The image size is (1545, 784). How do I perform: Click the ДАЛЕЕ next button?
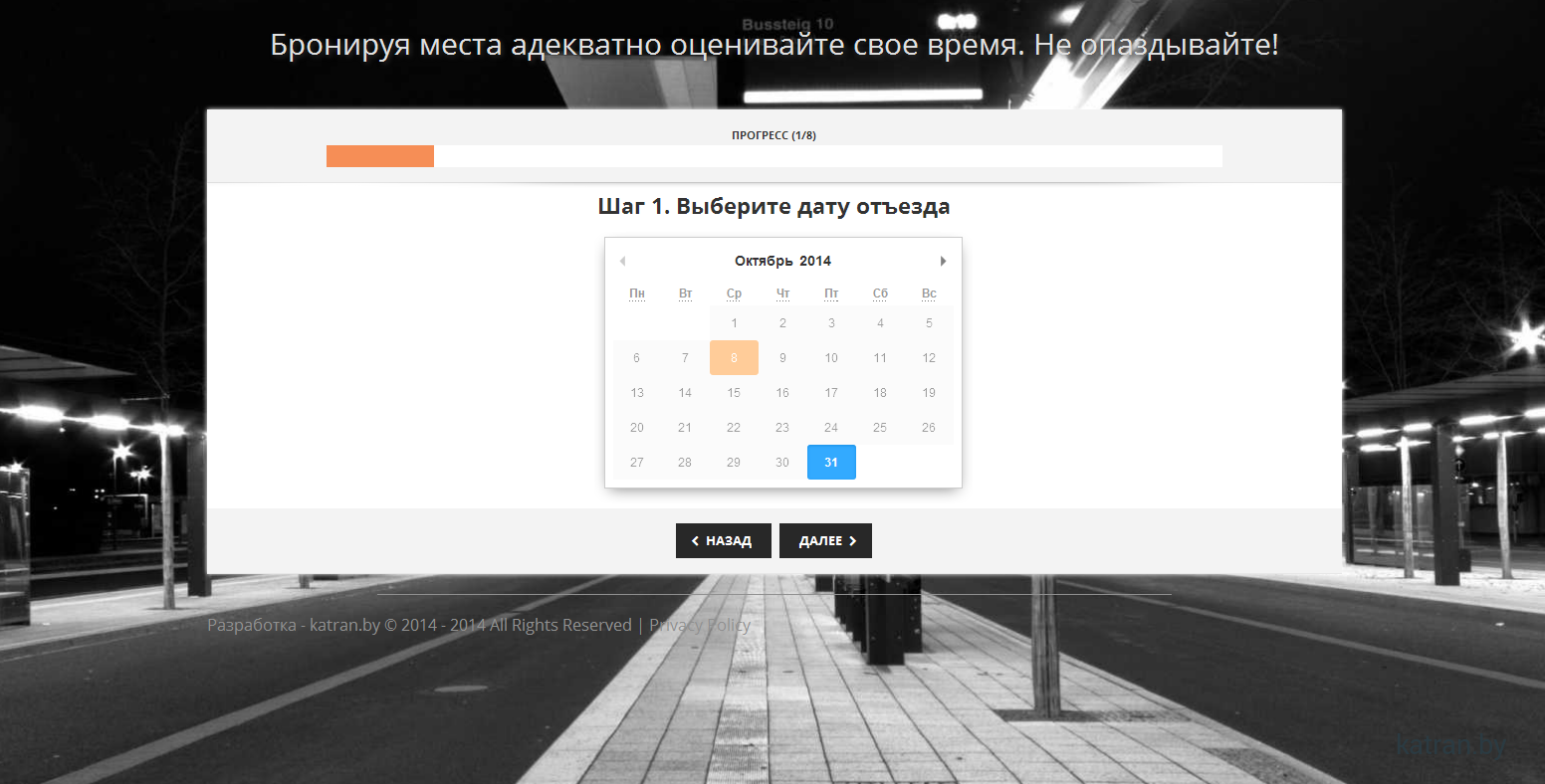825,541
